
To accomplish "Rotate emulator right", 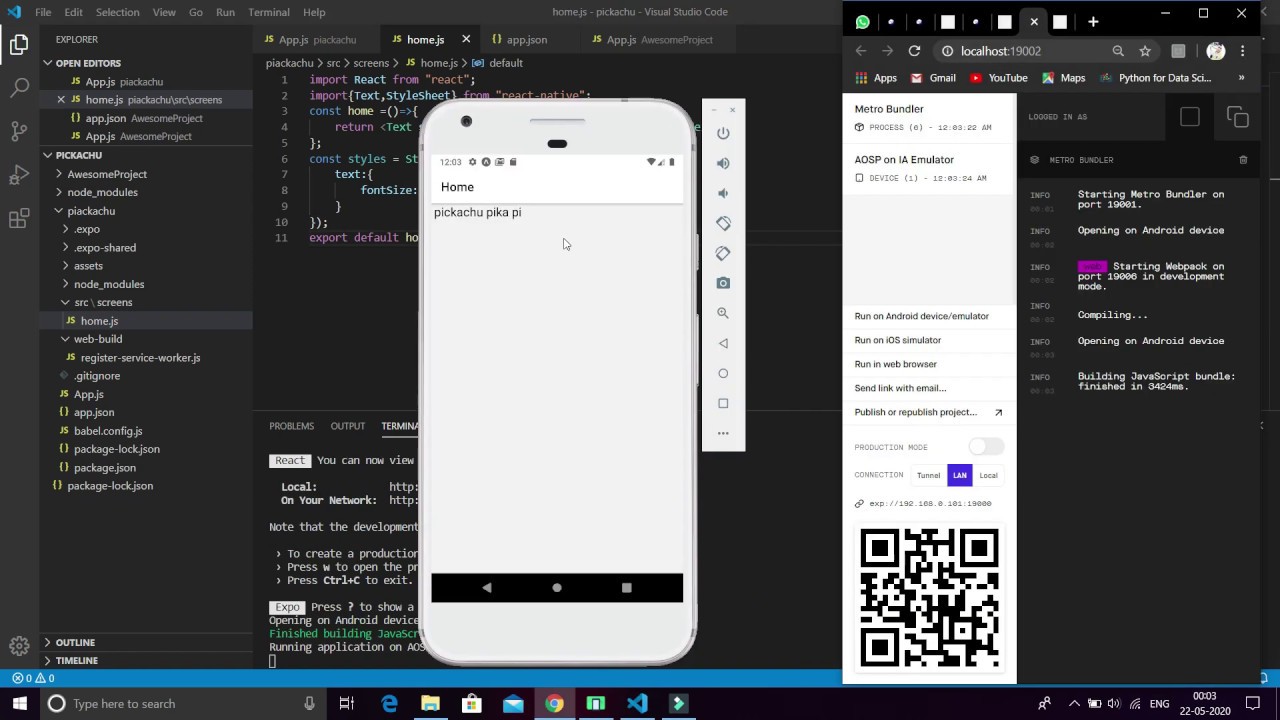I will (x=723, y=253).
